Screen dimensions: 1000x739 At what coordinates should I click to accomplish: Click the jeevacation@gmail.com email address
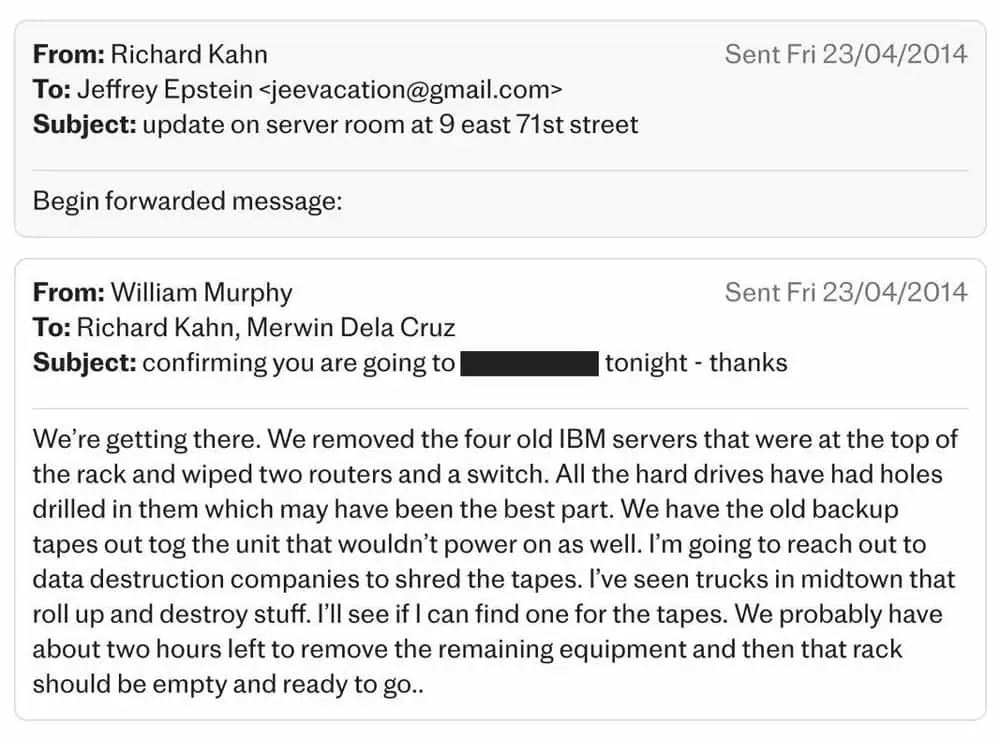pyautogui.click(x=410, y=89)
